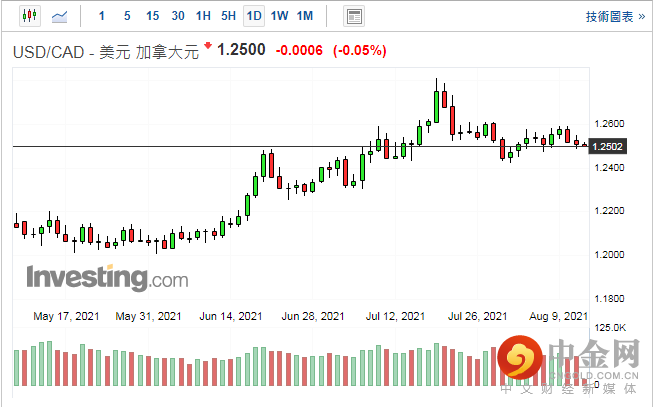Click the Aug 9, 2021 date label
Image resolution: width=654 pixels, height=407 pixels.
click(558, 317)
